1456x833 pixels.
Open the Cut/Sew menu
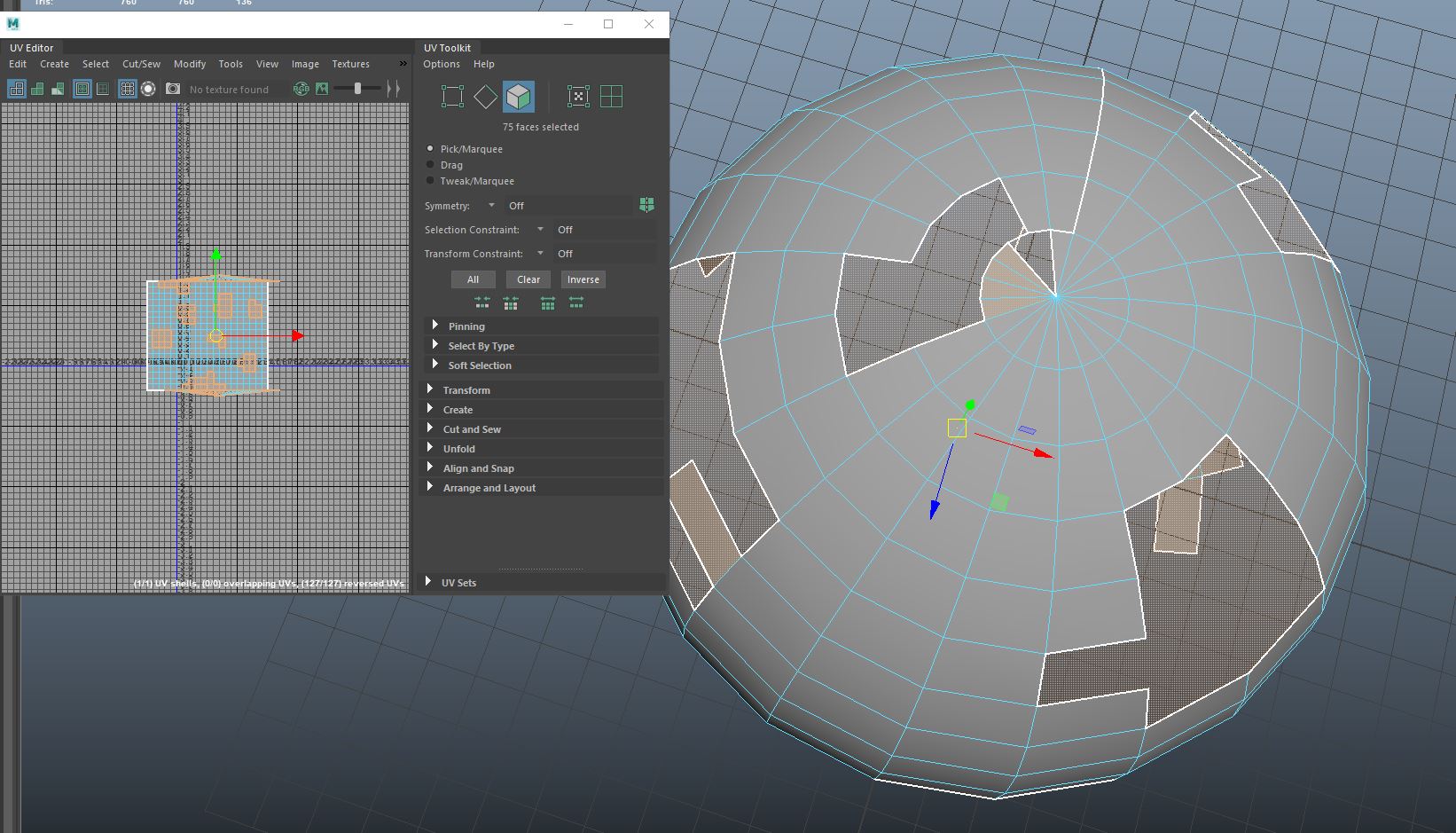141,64
